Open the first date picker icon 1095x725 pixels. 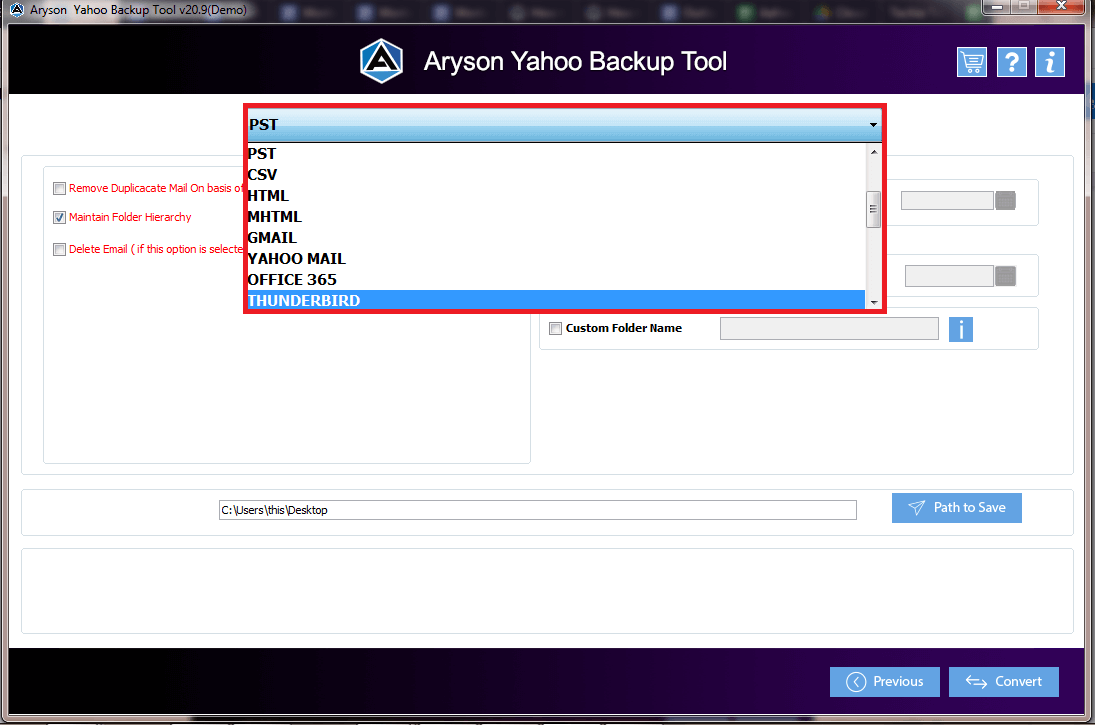(x=1004, y=200)
